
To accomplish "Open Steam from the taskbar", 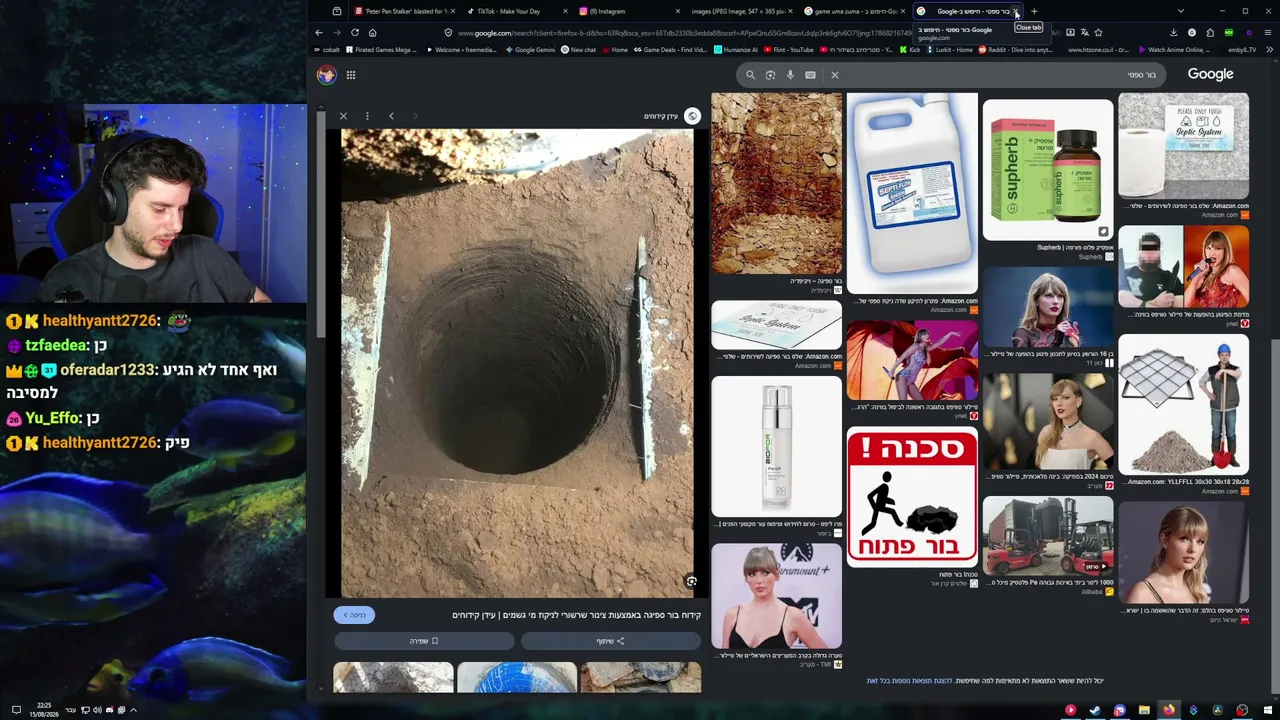I will 1095,710.
